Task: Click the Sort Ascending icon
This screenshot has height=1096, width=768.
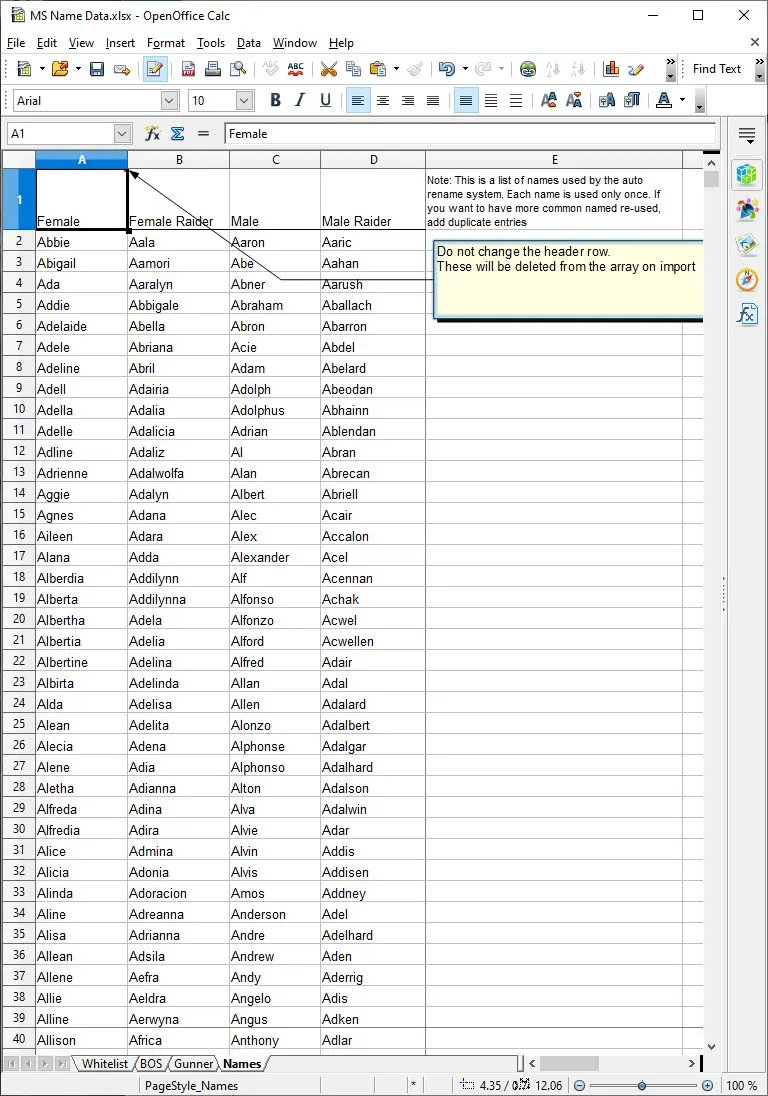Action: 553,68
